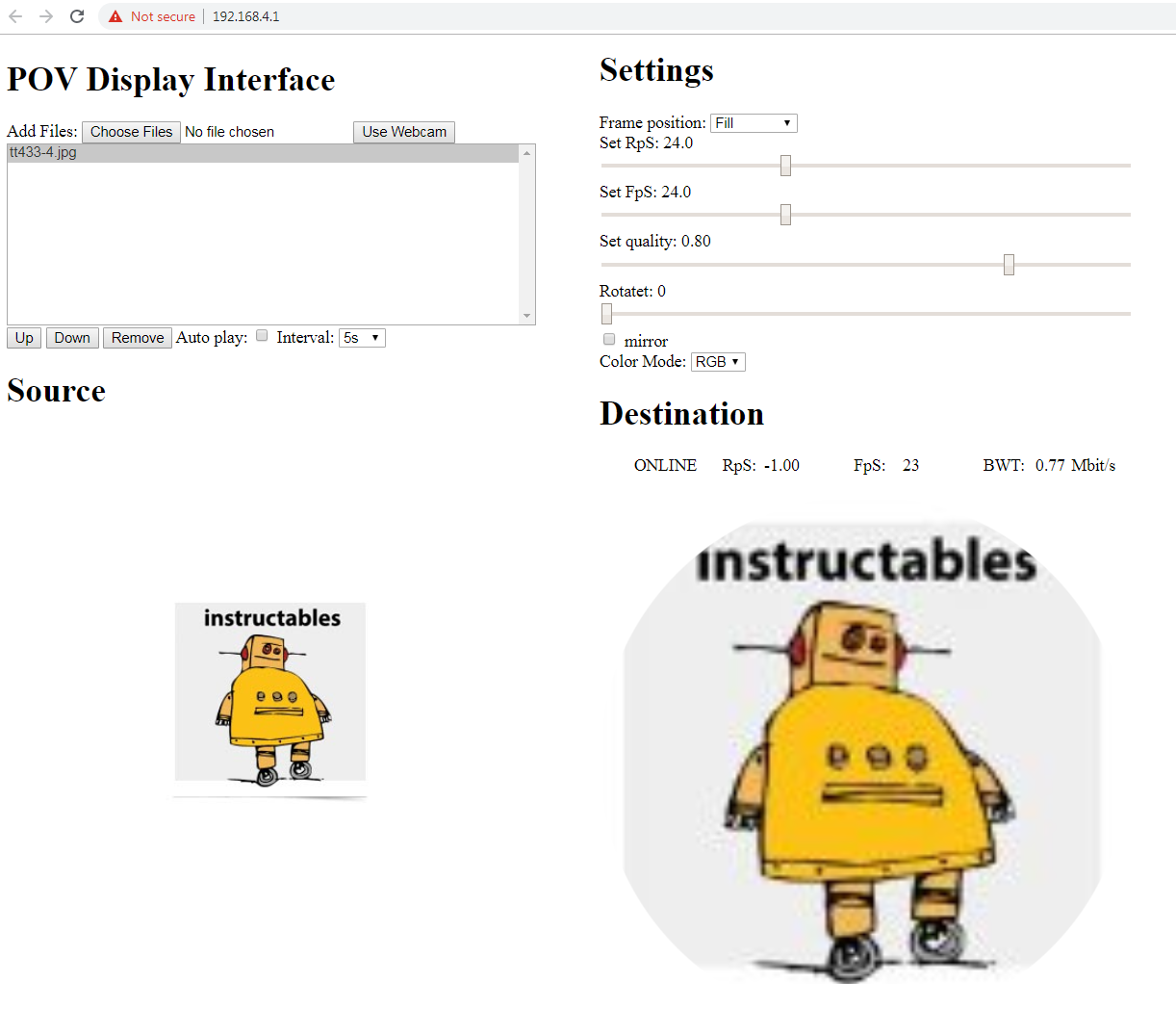Enable the mirror checkbox

click(608, 339)
